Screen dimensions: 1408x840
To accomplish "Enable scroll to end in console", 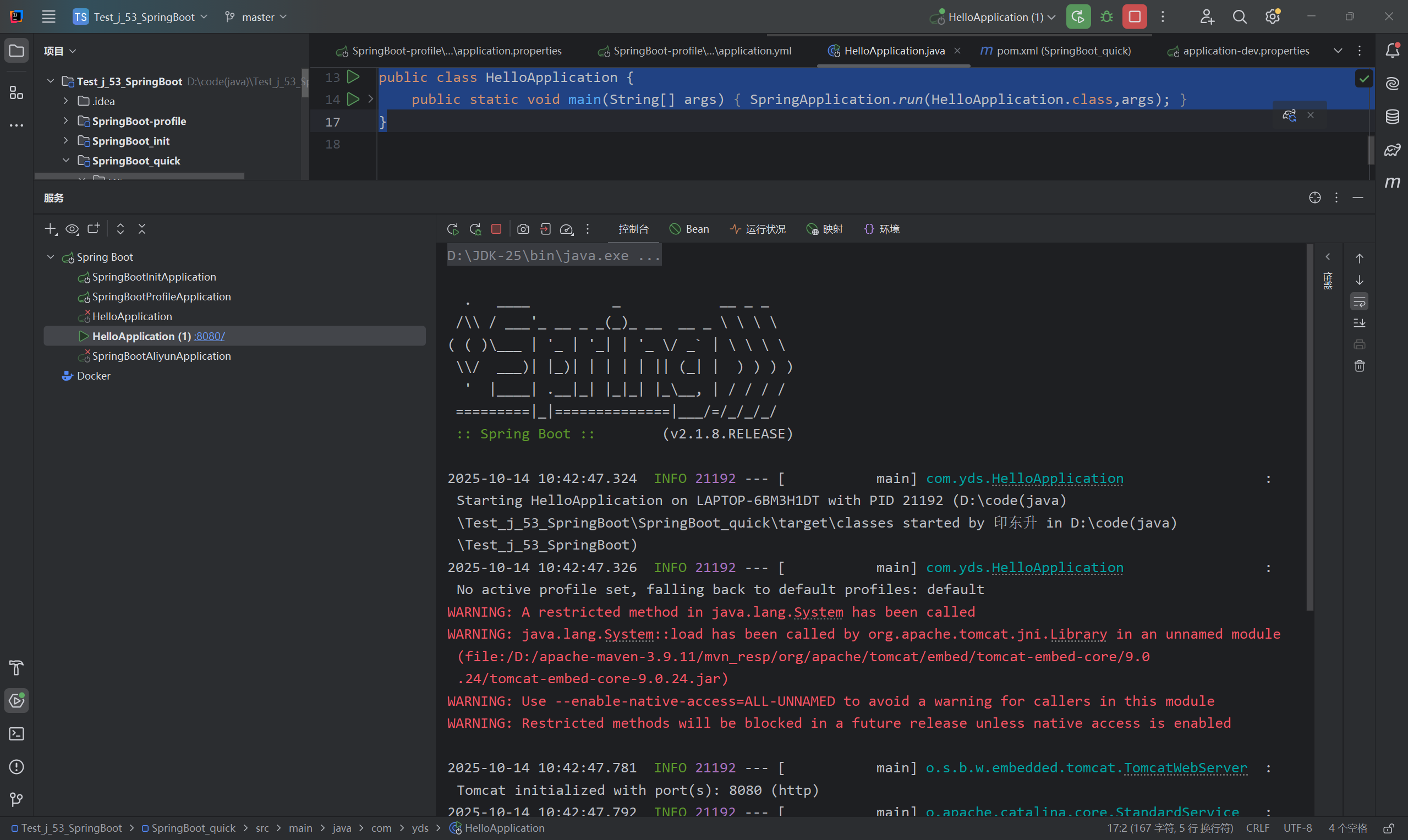I will (x=1358, y=323).
